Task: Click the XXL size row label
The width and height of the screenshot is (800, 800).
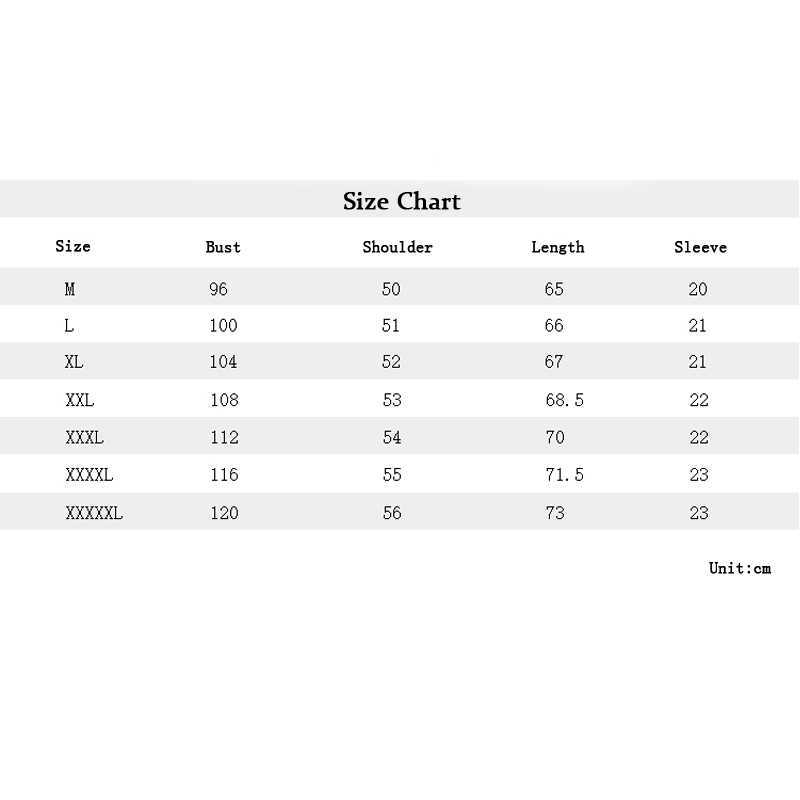Action: 79,400
